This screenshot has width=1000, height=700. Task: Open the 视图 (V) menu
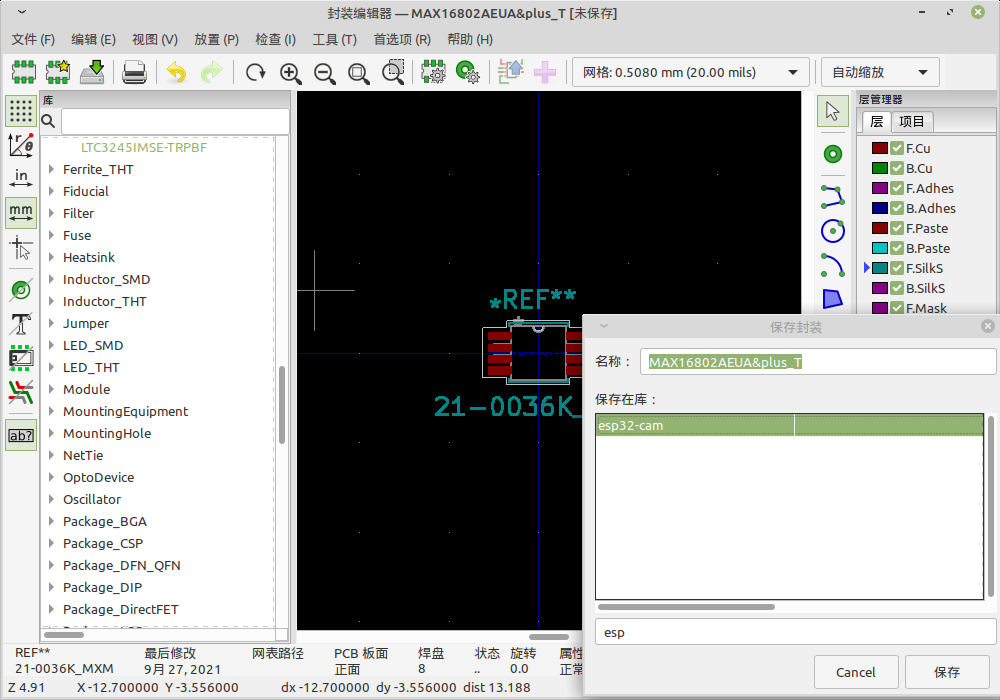(x=155, y=40)
